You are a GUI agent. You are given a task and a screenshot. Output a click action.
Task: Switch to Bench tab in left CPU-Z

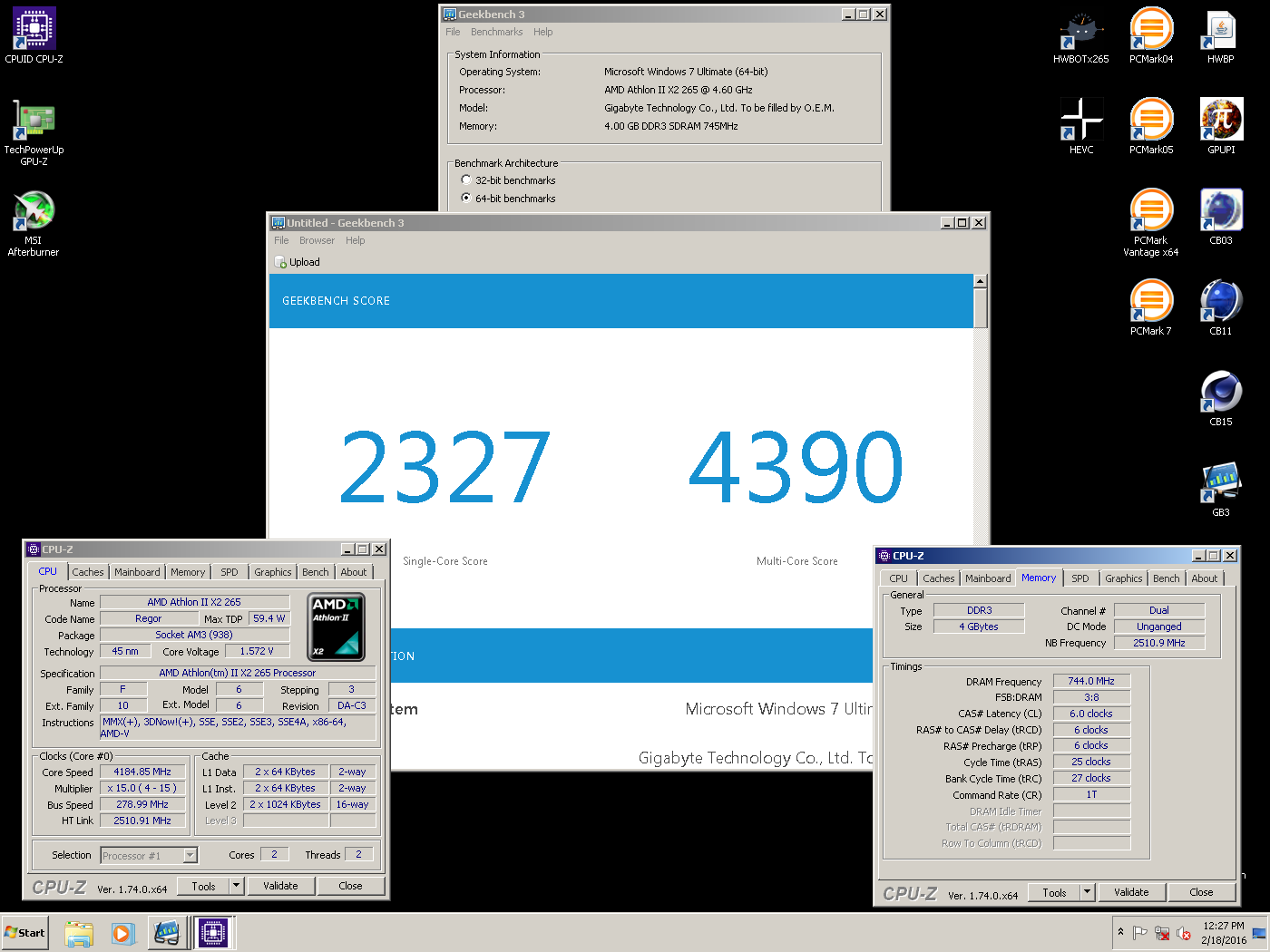tap(316, 572)
